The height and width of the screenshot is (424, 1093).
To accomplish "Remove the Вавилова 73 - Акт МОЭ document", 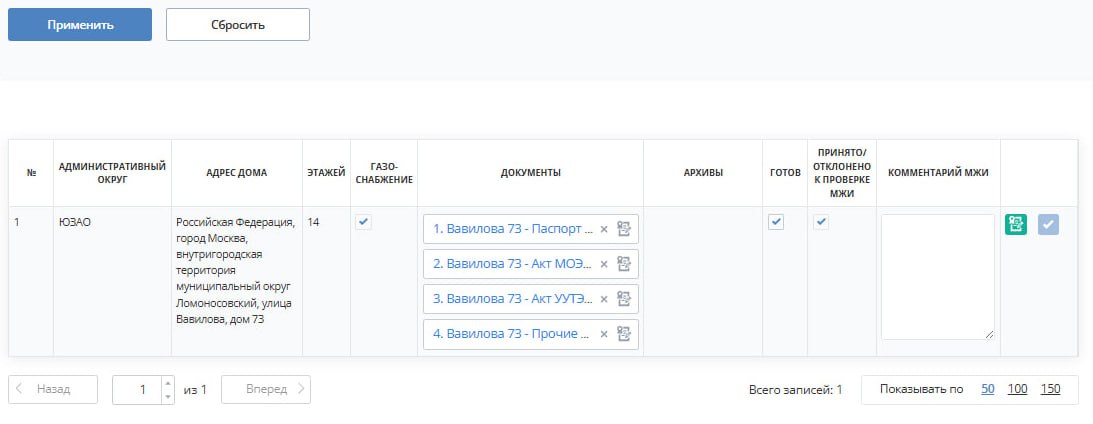I will click(604, 264).
